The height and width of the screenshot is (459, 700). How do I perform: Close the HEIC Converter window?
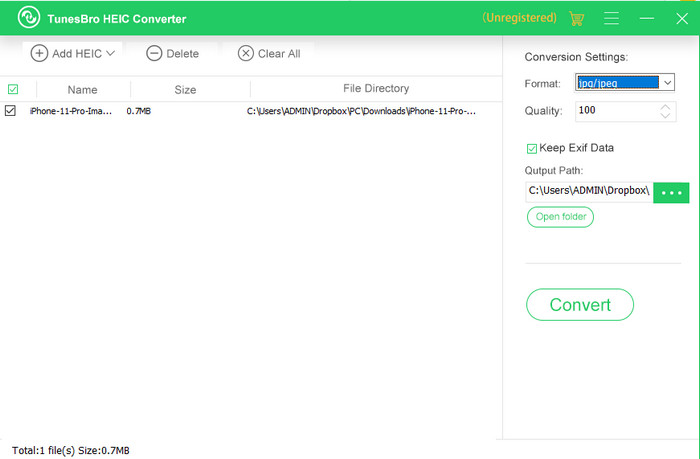tap(682, 18)
